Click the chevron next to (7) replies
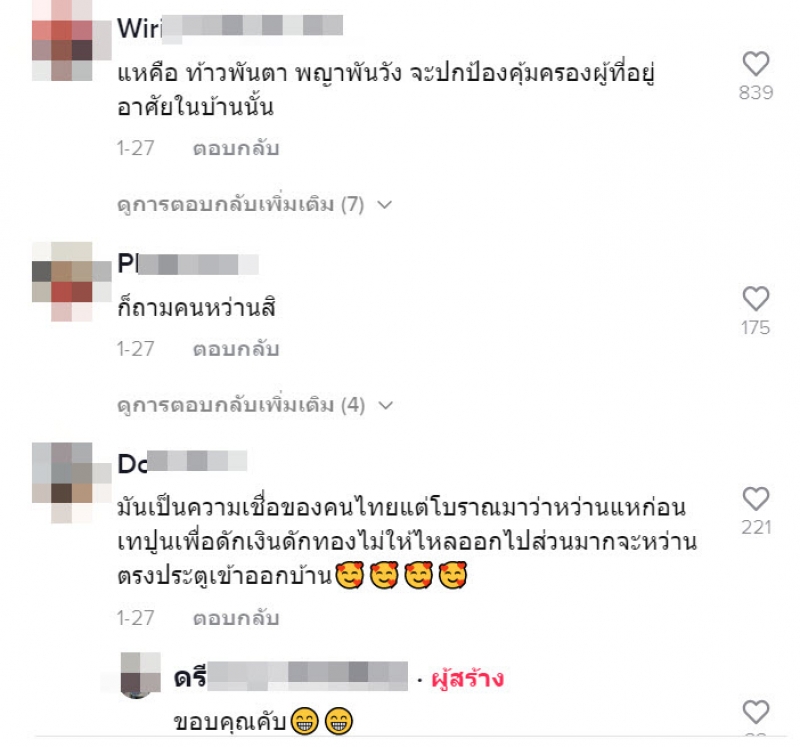The image size is (800, 747). tap(384, 205)
